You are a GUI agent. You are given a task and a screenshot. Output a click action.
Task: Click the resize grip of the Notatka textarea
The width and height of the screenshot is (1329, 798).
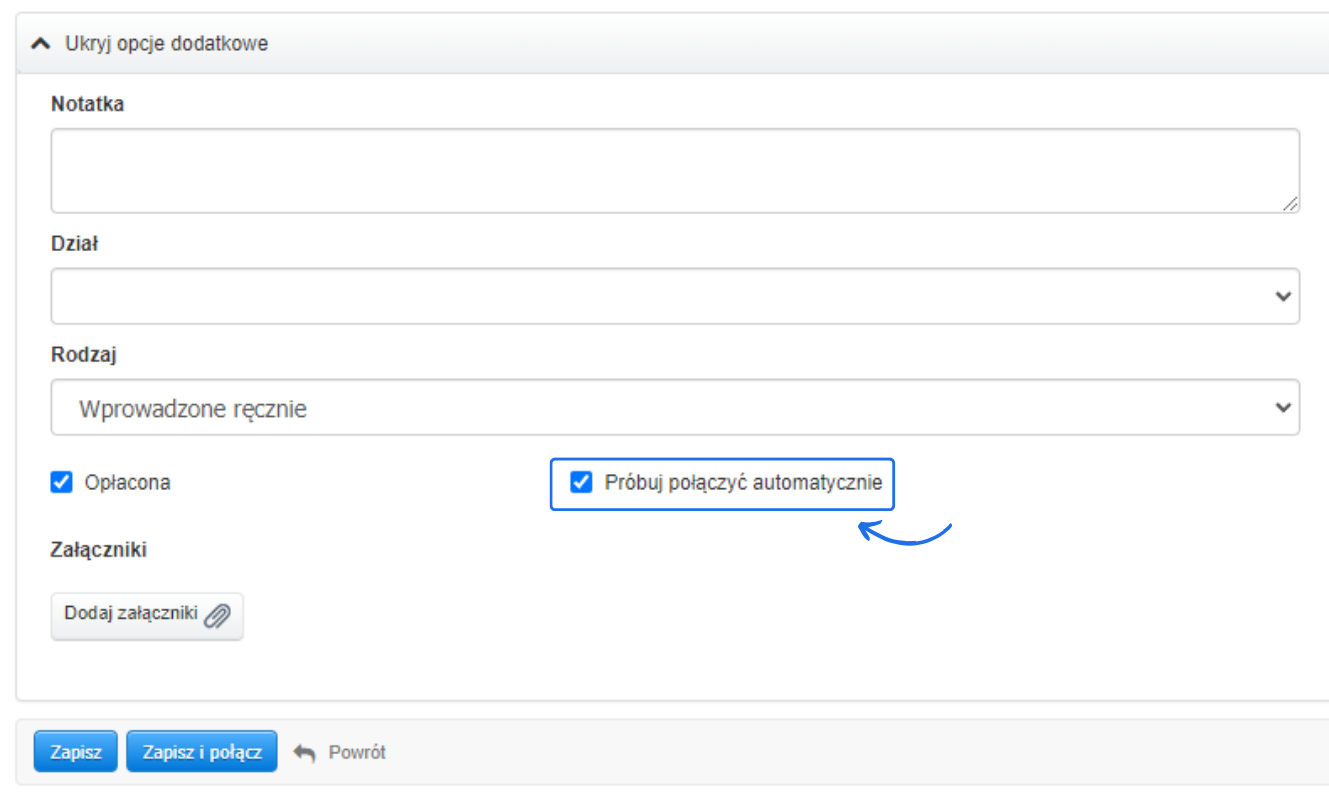[1290, 203]
